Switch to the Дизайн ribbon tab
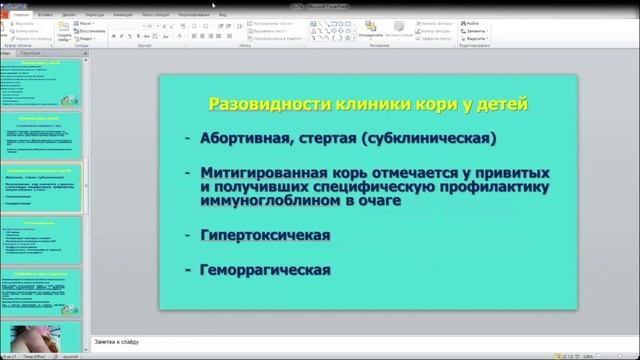The image size is (640, 360). [69, 15]
